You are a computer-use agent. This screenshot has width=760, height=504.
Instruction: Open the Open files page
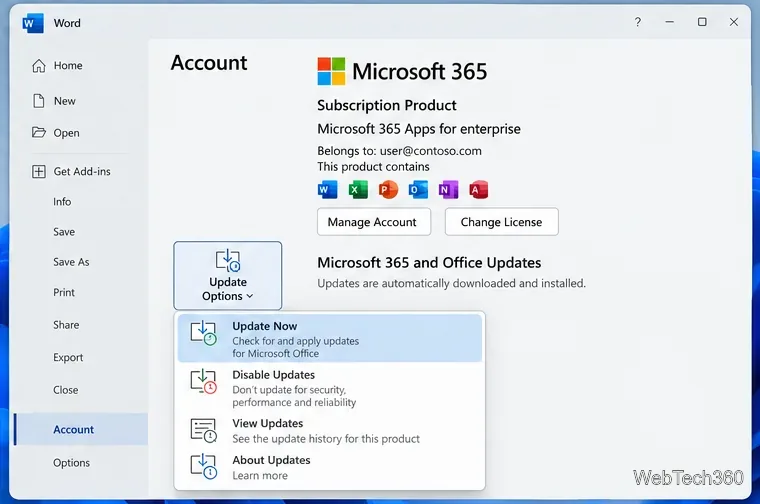pyautogui.click(x=66, y=133)
